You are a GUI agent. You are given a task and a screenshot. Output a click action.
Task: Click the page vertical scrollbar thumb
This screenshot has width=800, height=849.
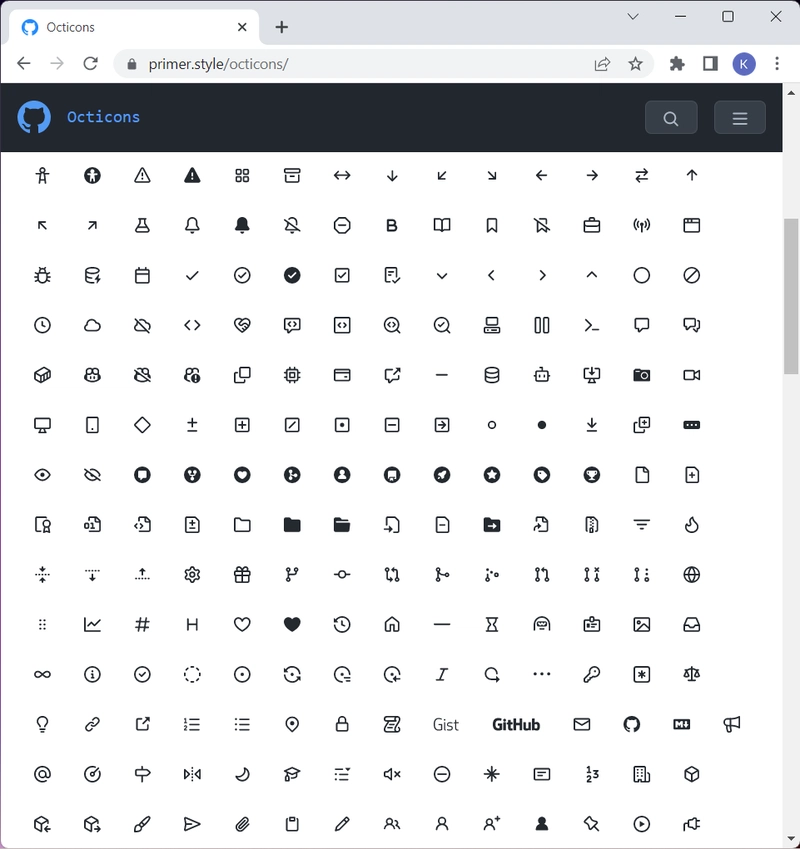click(x=791, y=296)
